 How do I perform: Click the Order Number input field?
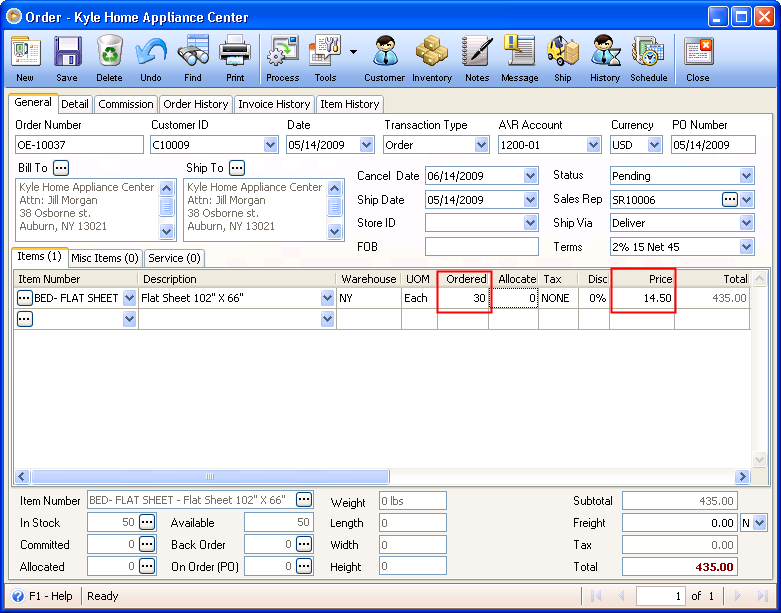pyautogui.click(x=79, y=145)
